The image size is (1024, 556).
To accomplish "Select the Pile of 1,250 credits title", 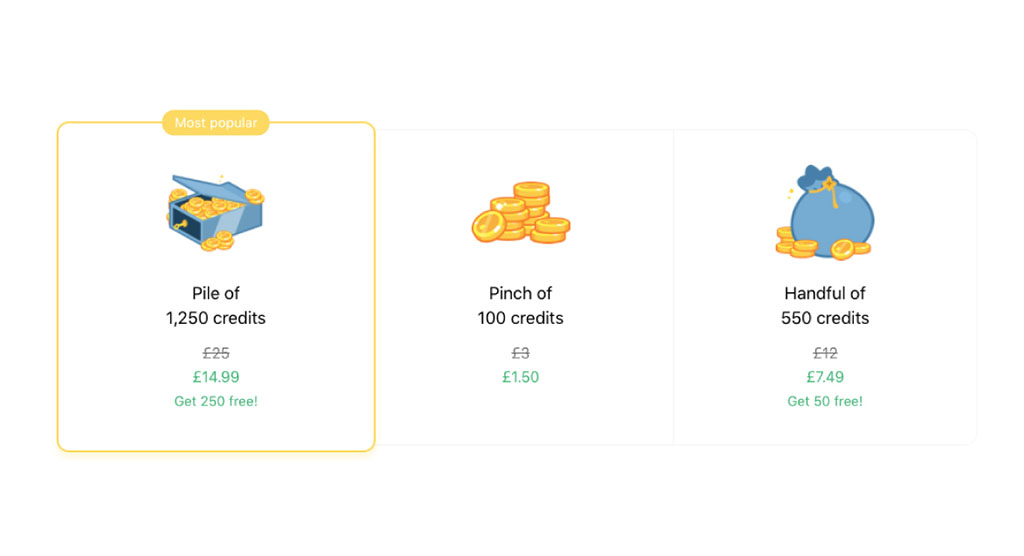I will (x=216, y=306).
